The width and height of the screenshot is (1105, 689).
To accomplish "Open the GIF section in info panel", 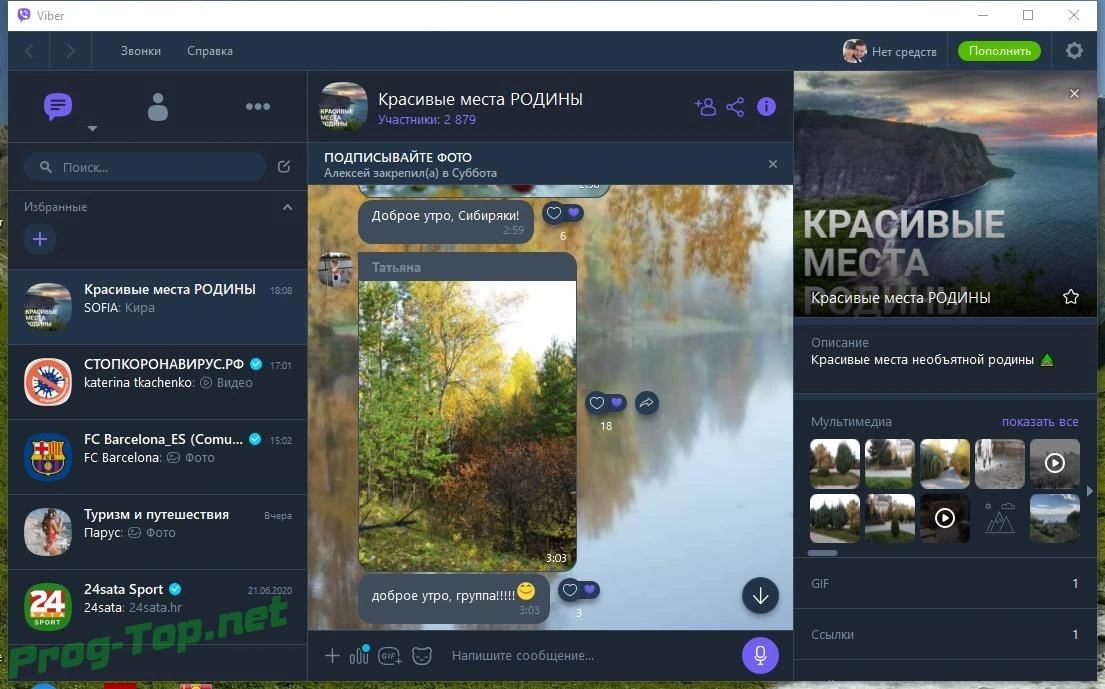I will coord(944,583).
